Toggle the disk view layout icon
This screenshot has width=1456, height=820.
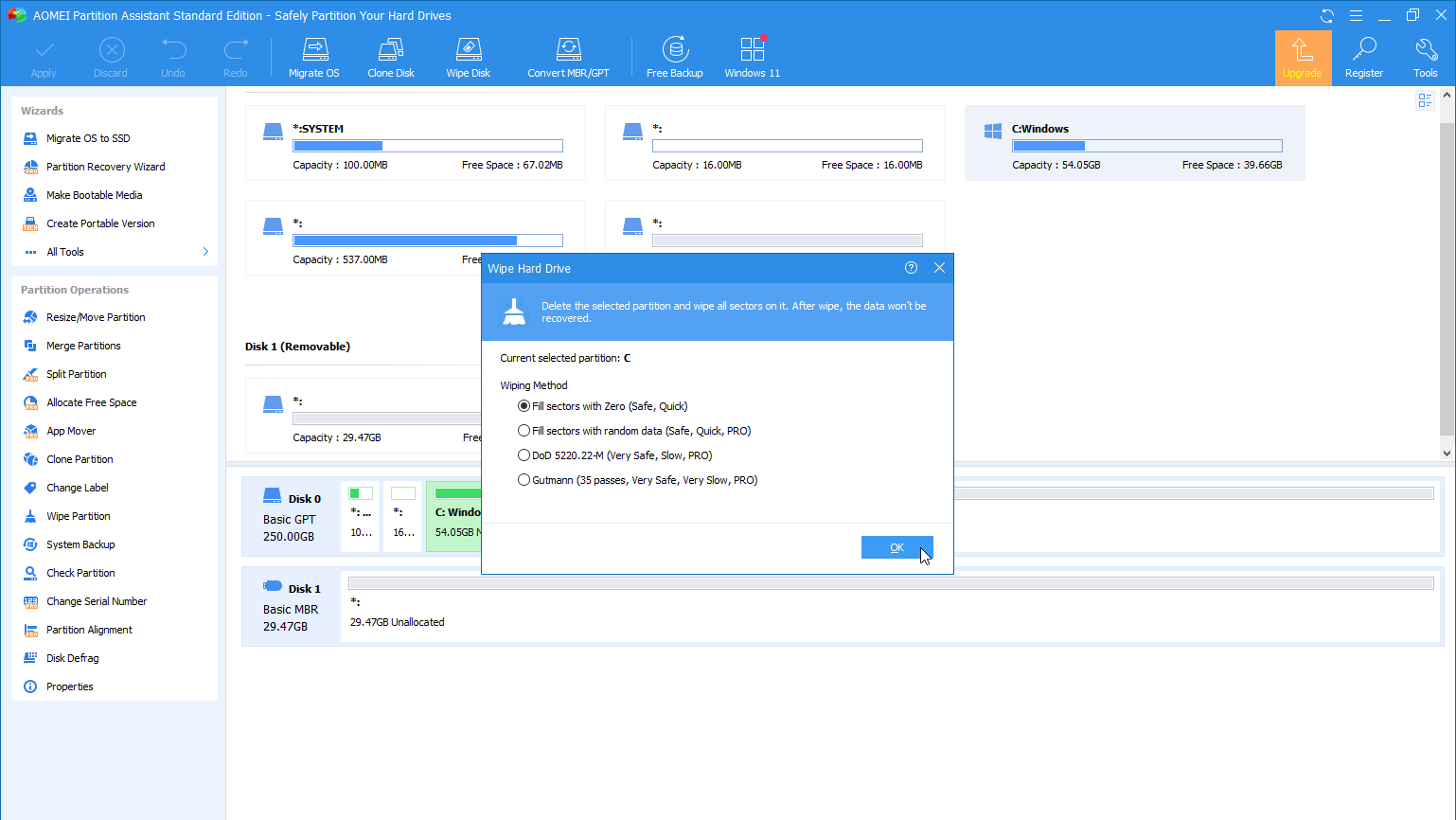coord(1425,100)
